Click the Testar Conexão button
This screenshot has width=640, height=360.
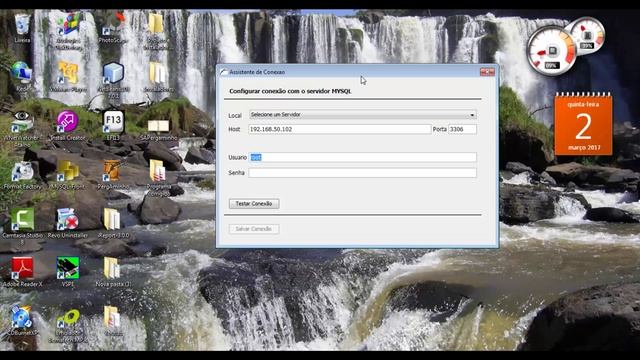tap(254, 204)
